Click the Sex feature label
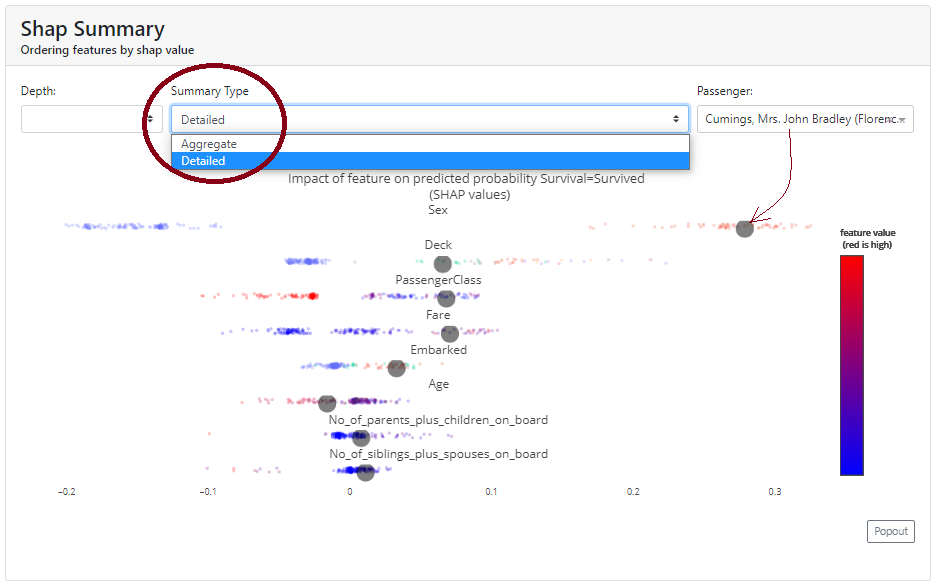The image size is (935, 584). (x=438, y=210)
